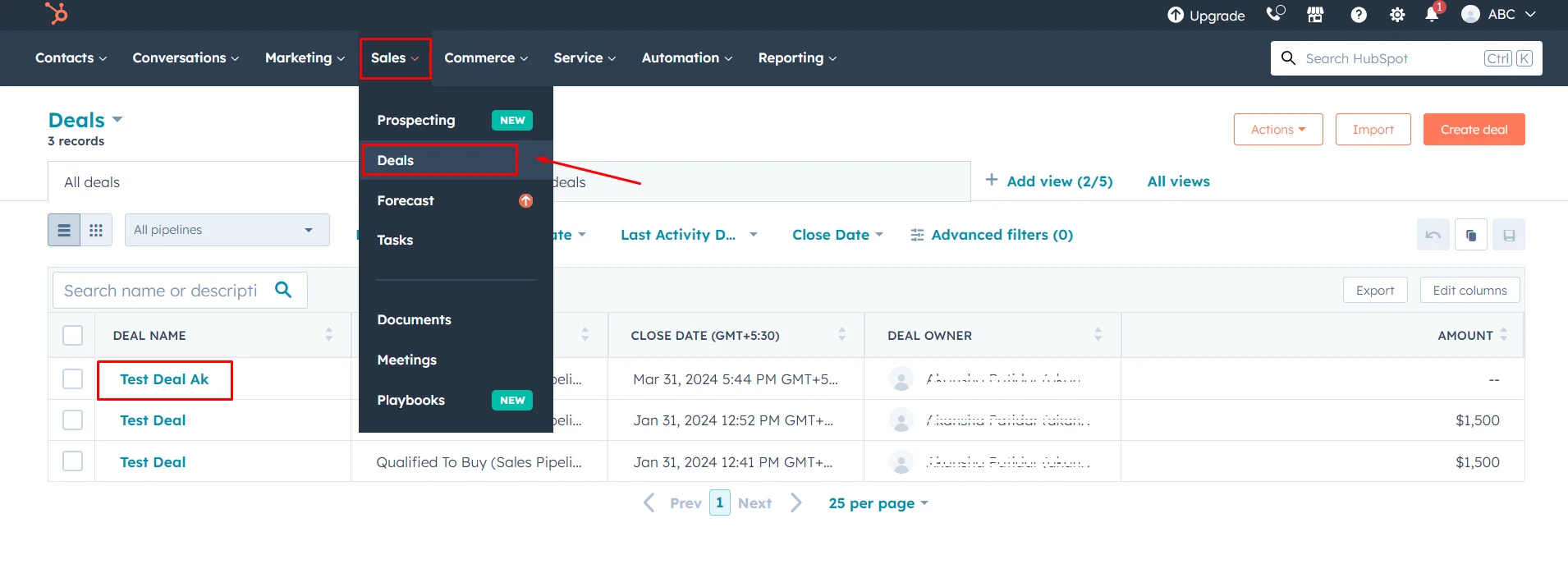The height and width of the screenshot is (578, 1568).
Task: Expand the Commerce nav menu
Action: [486, 57]
